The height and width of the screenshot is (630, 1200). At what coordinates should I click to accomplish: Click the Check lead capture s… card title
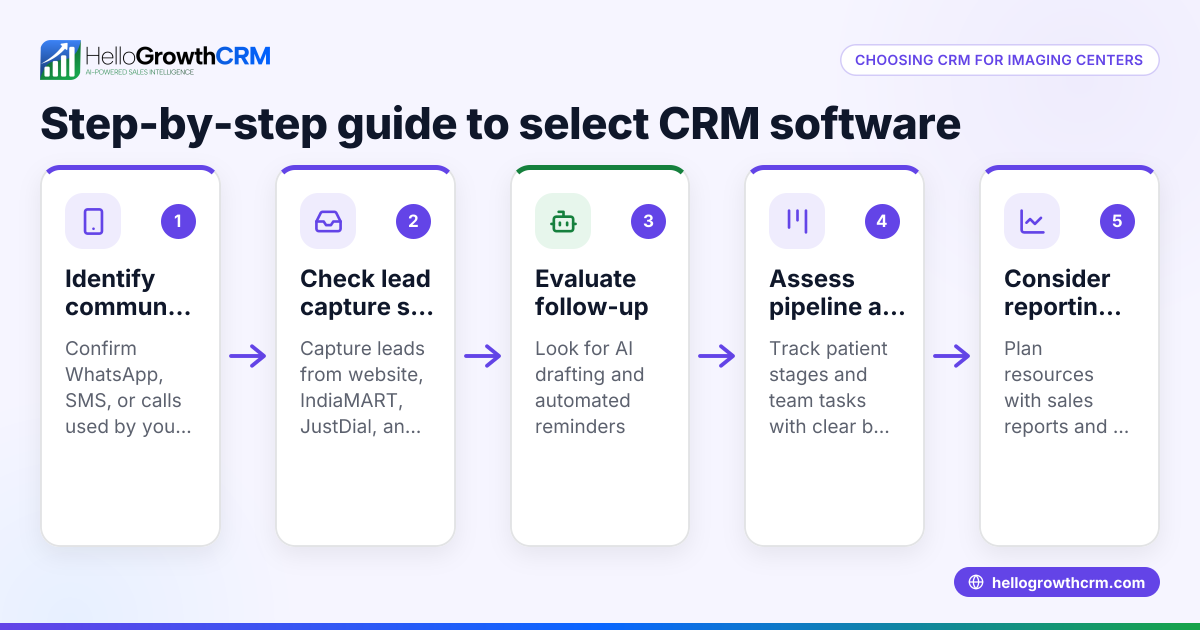point(367,293)
